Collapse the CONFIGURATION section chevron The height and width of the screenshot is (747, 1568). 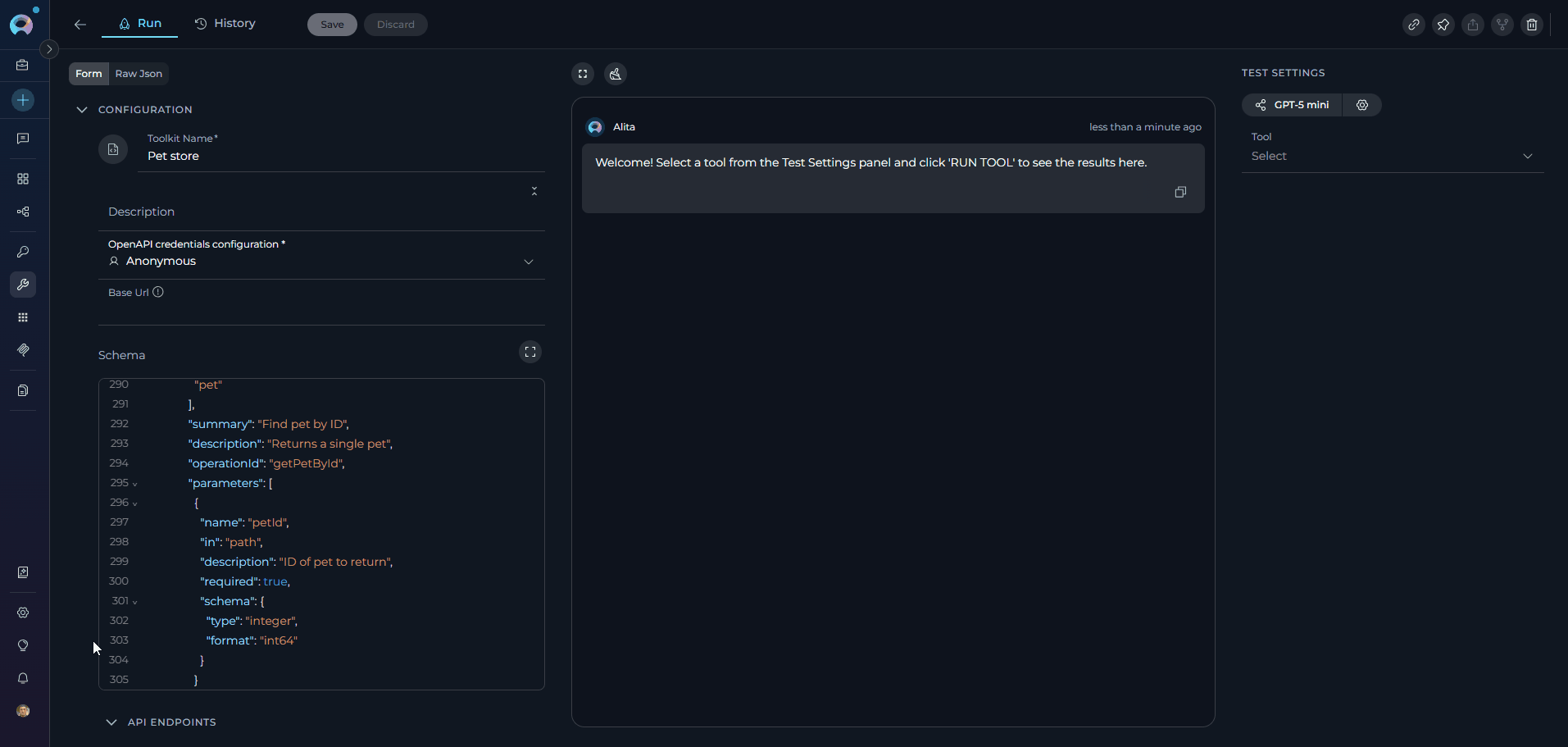coord(82,109)
